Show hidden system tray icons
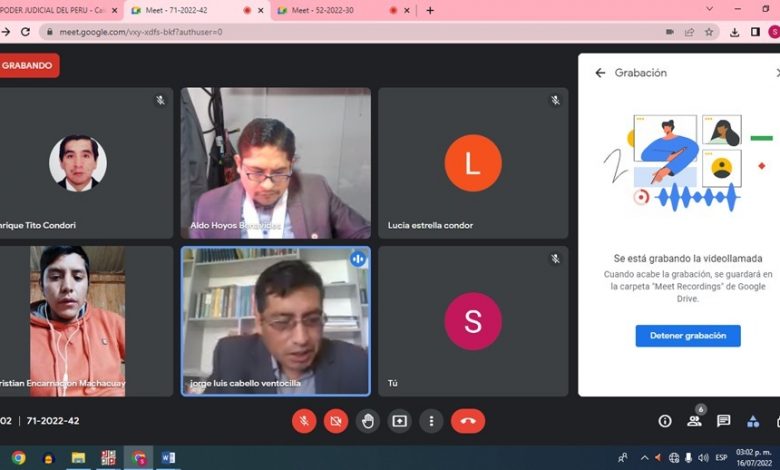This screenshot has width=780, height=470. (x=644, y=458)
